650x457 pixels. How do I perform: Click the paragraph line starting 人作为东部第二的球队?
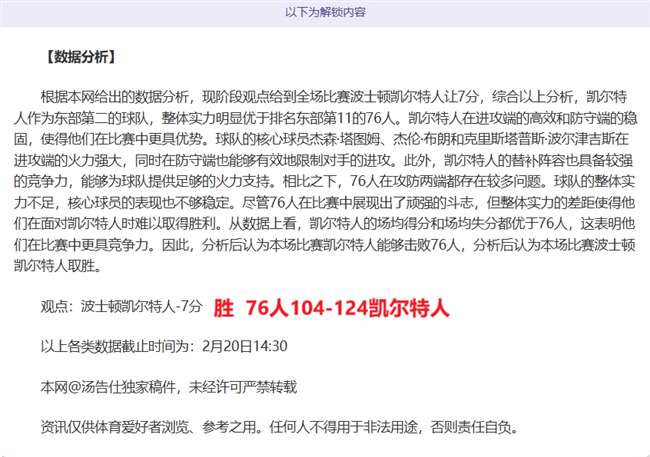(325, 119)
